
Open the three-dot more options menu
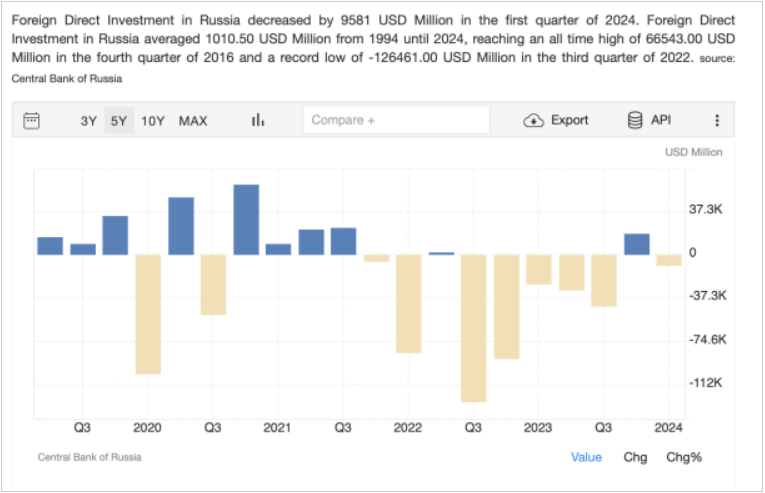[717, 121]
